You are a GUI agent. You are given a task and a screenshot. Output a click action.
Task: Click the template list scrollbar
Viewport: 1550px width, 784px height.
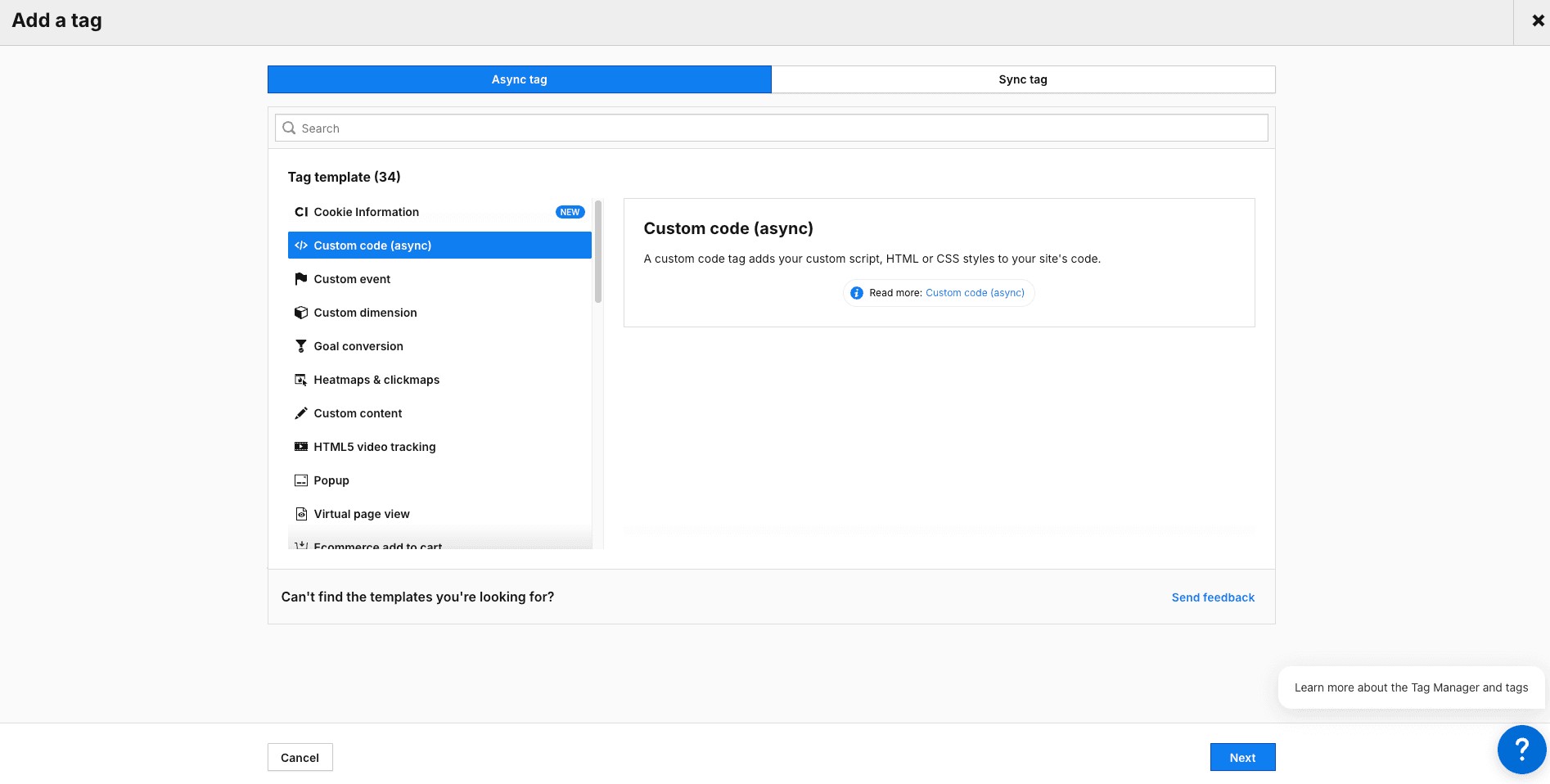pyautogui.click(x=598, y=254)
